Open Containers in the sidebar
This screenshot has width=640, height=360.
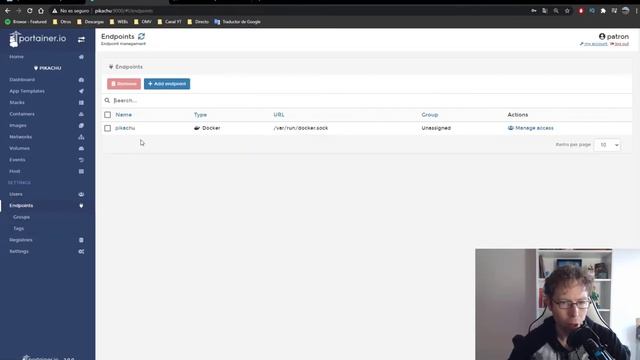pos(22,114)
